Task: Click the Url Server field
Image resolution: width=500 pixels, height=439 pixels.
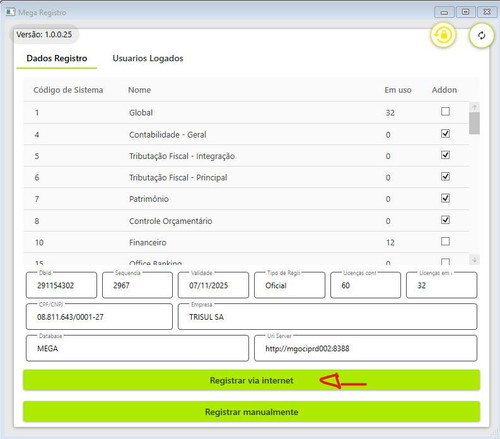Action: (366, 348)
